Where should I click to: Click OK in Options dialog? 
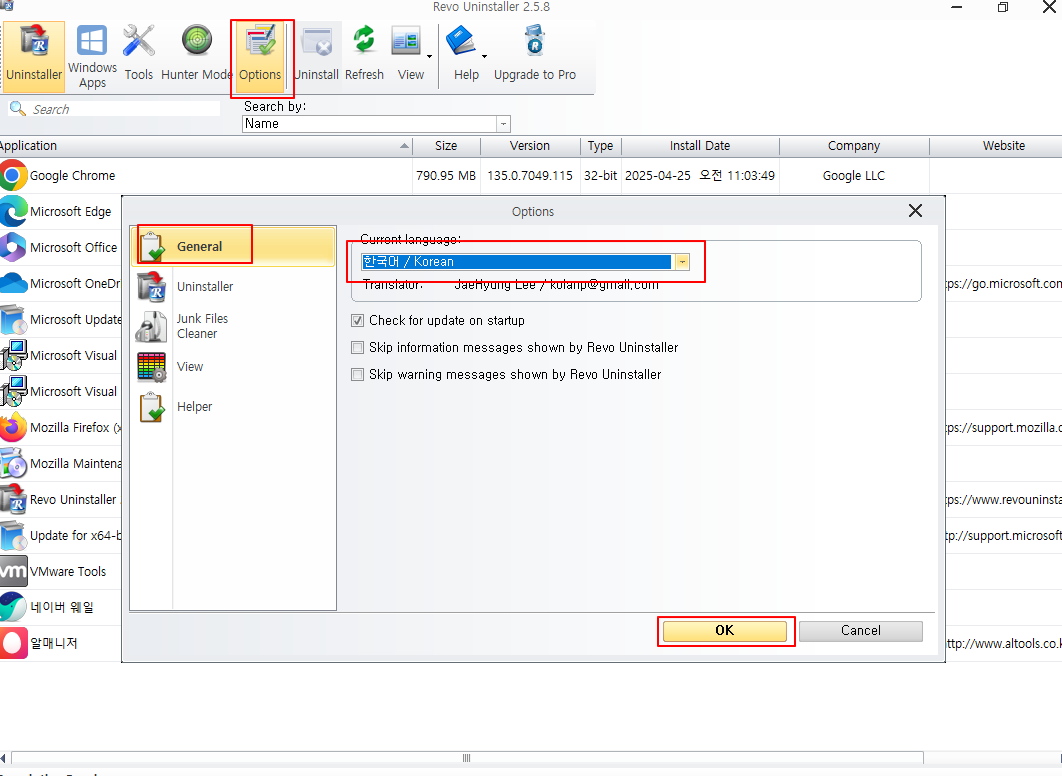(725, 630)
